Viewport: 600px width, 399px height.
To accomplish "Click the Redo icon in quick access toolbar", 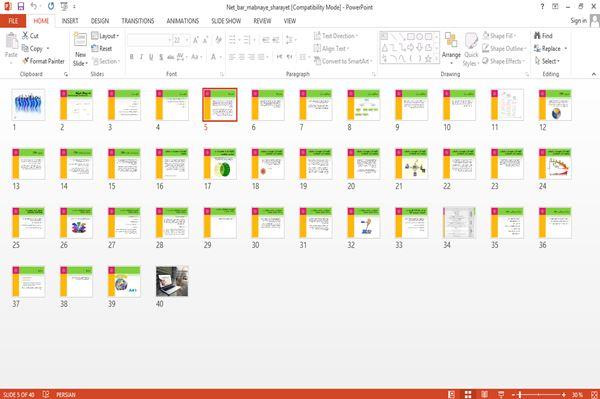I will (51, 7).
